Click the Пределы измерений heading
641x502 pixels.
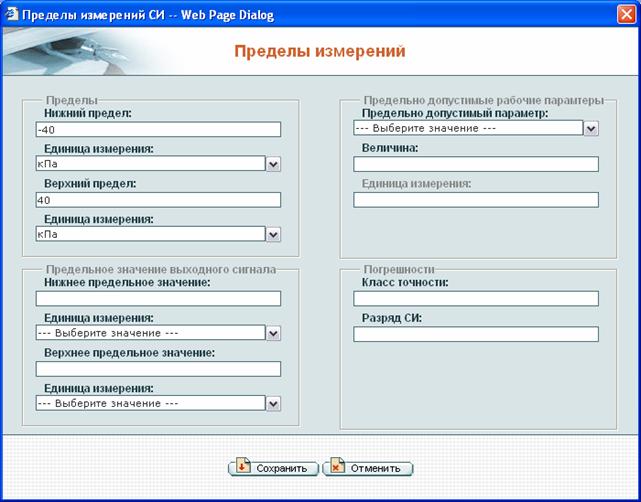tap(320, 52)
